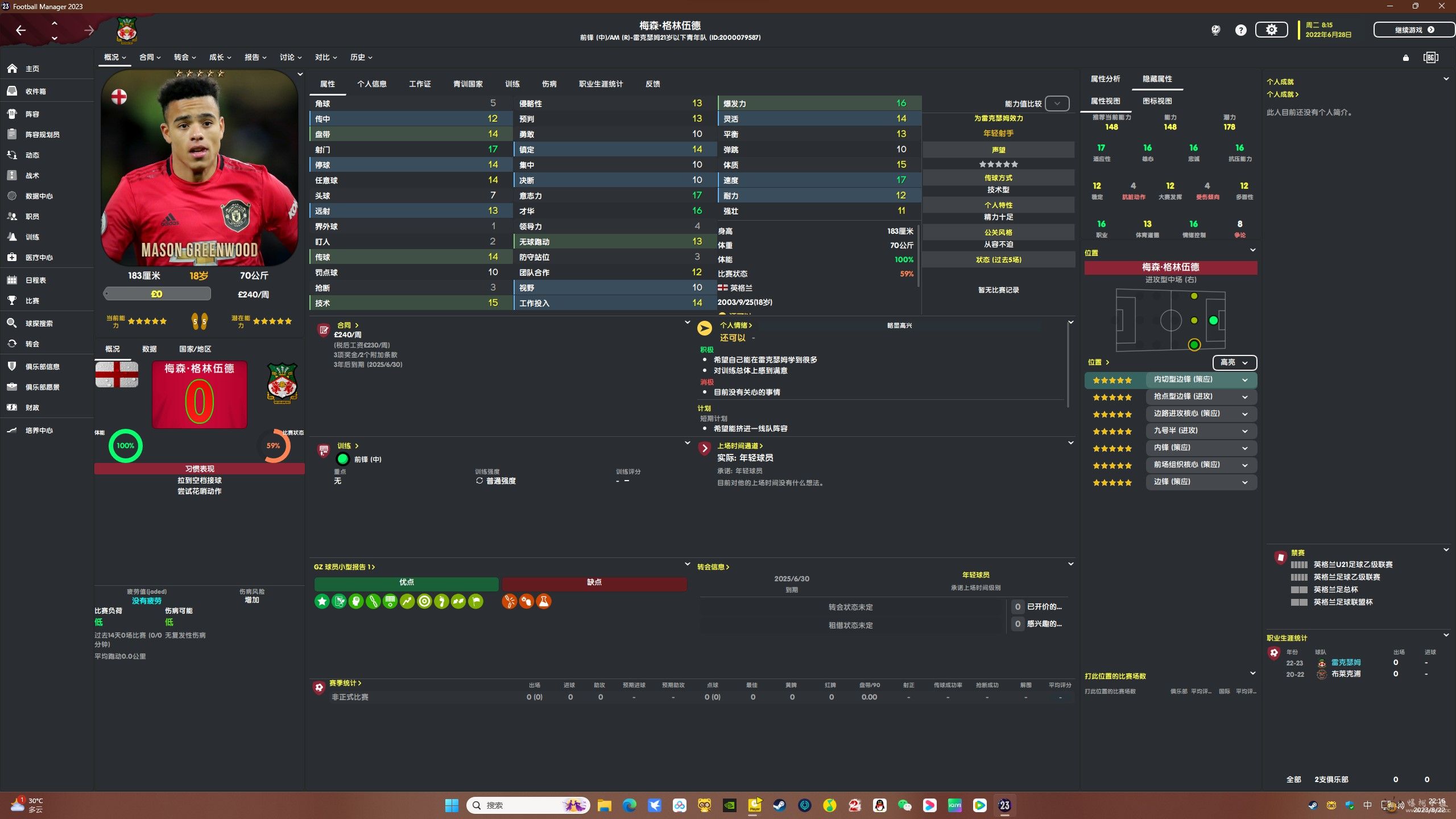
Task: Click the first green star strength icon
Action: (x=322, y=601)
